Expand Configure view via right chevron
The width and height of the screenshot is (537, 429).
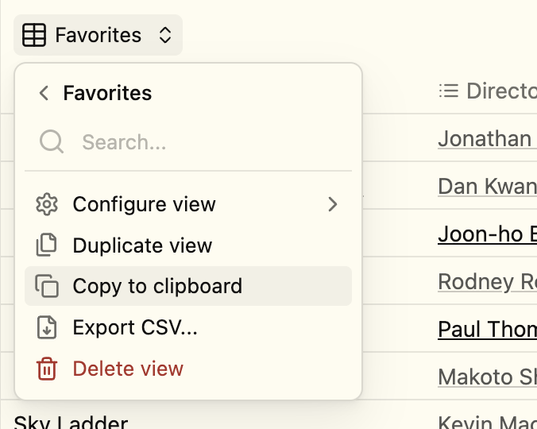coord(333,204)
